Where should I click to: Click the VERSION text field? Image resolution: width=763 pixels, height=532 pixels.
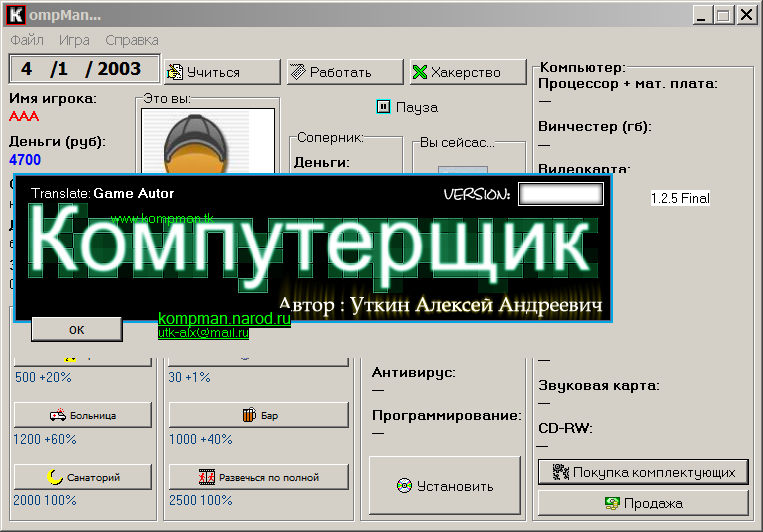(x=561, y=194)
